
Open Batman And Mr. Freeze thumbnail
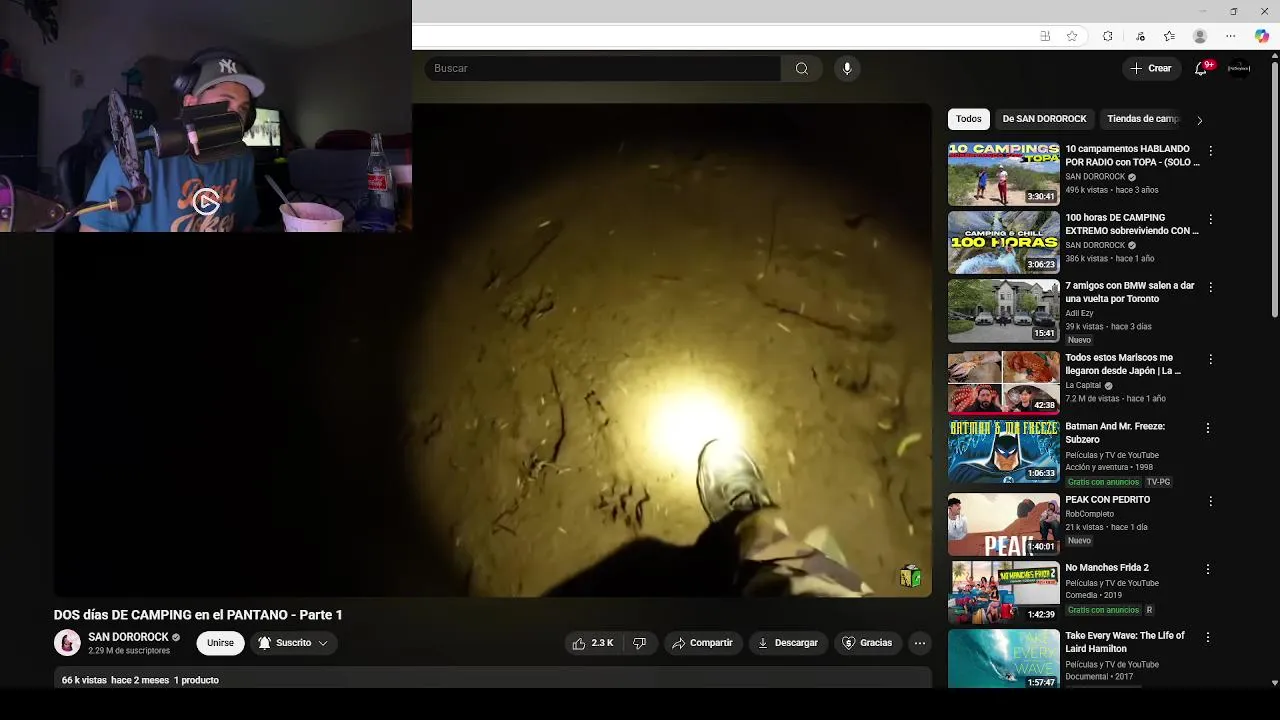[x=1004, y=451]
